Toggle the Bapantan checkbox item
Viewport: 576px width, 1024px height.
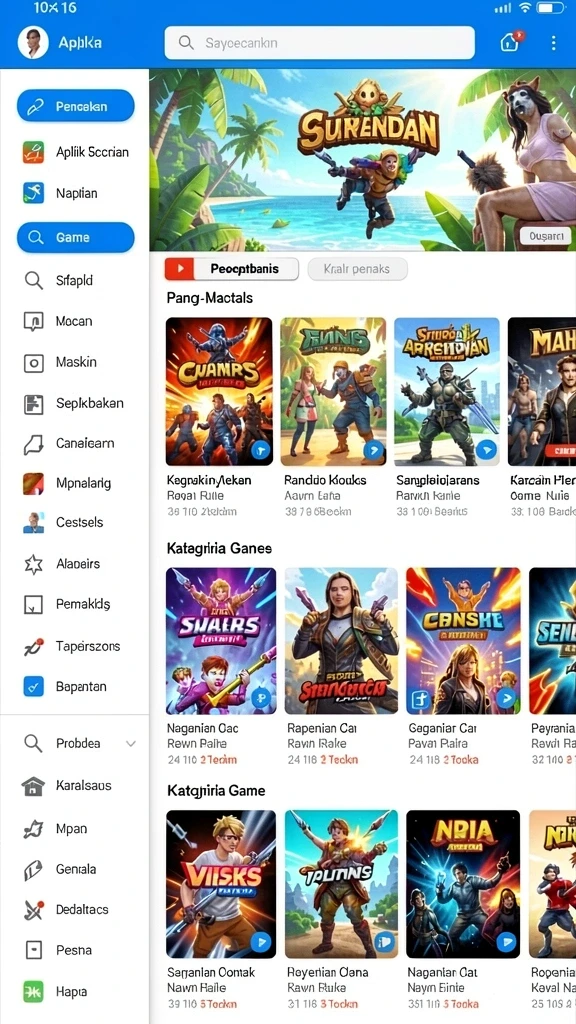coord(33,686)
